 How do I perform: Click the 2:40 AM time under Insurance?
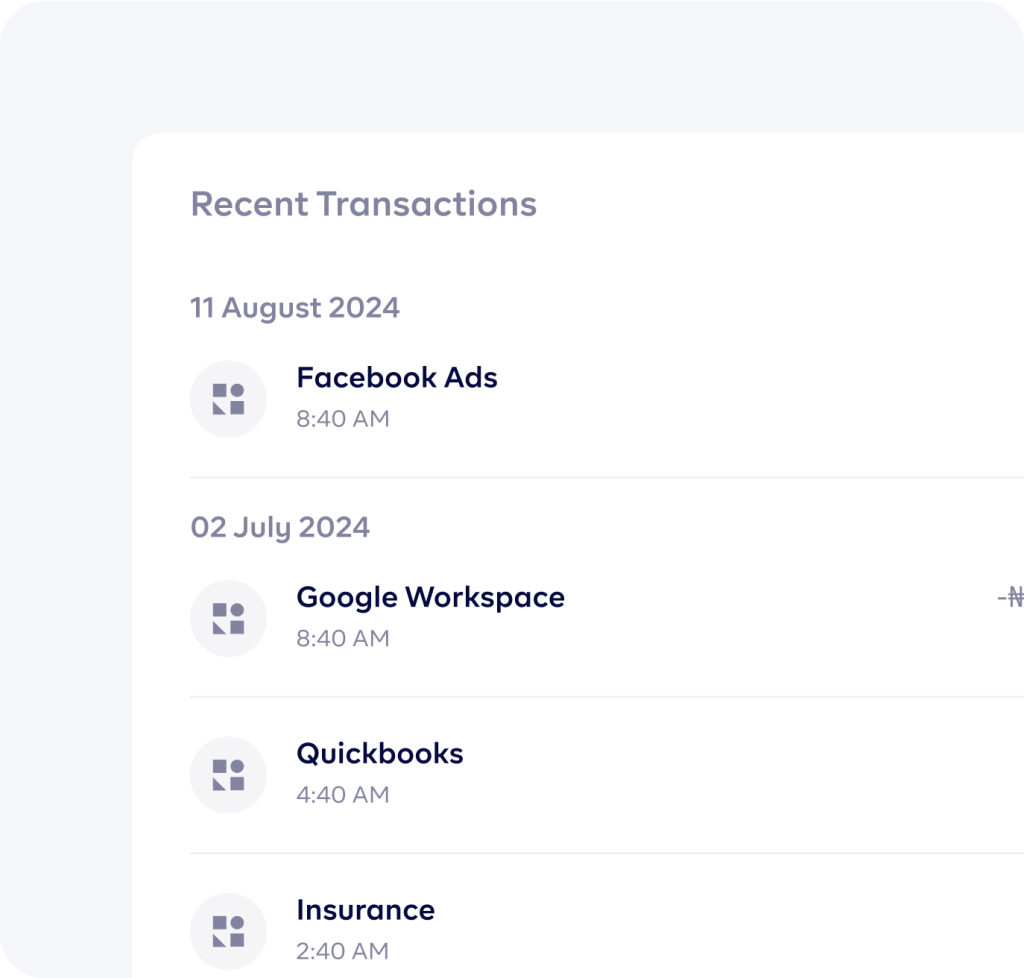pos(342,951)
